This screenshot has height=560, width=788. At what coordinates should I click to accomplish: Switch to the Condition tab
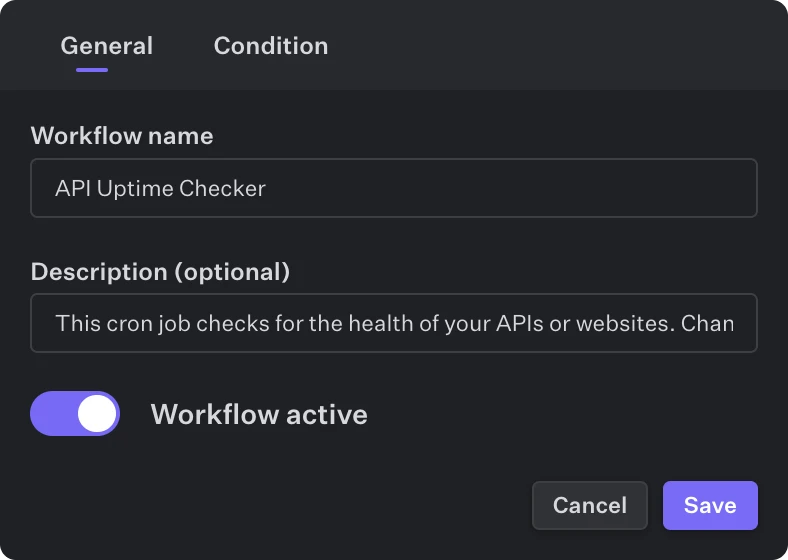[270, 46]
